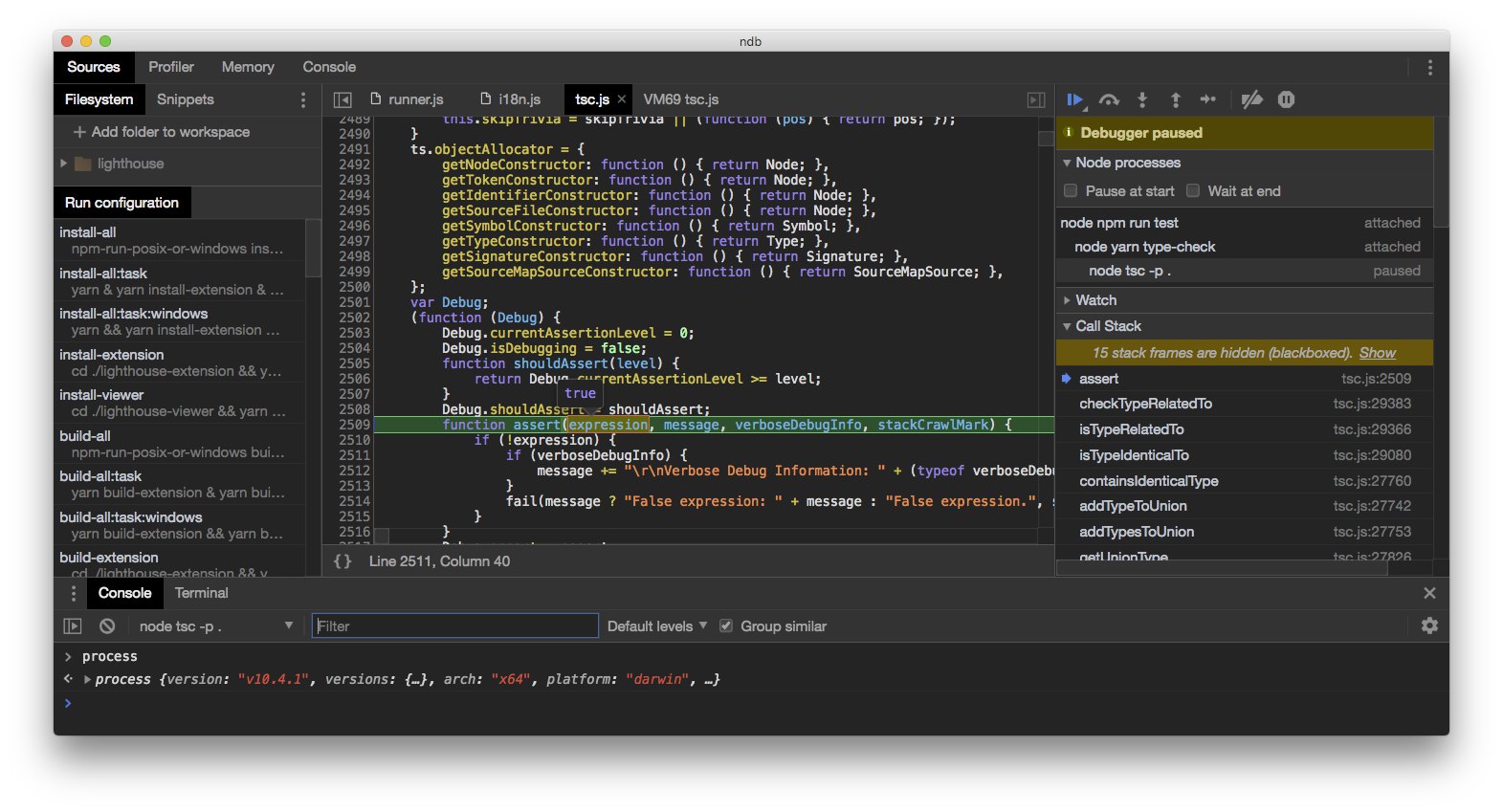The width and height of the screenshot is (1503, 812).
Task: Collapse the Call Stack section
Action: tap(1067, 326)
